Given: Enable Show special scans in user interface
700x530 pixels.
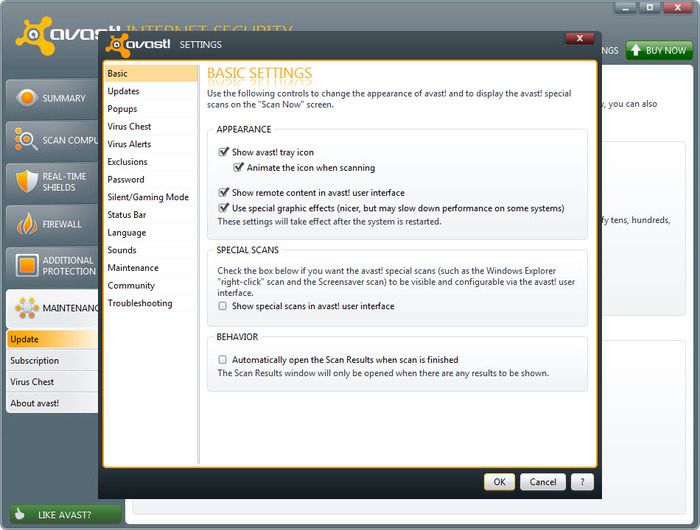Looking at the screenshot, I should pos(224,306).
